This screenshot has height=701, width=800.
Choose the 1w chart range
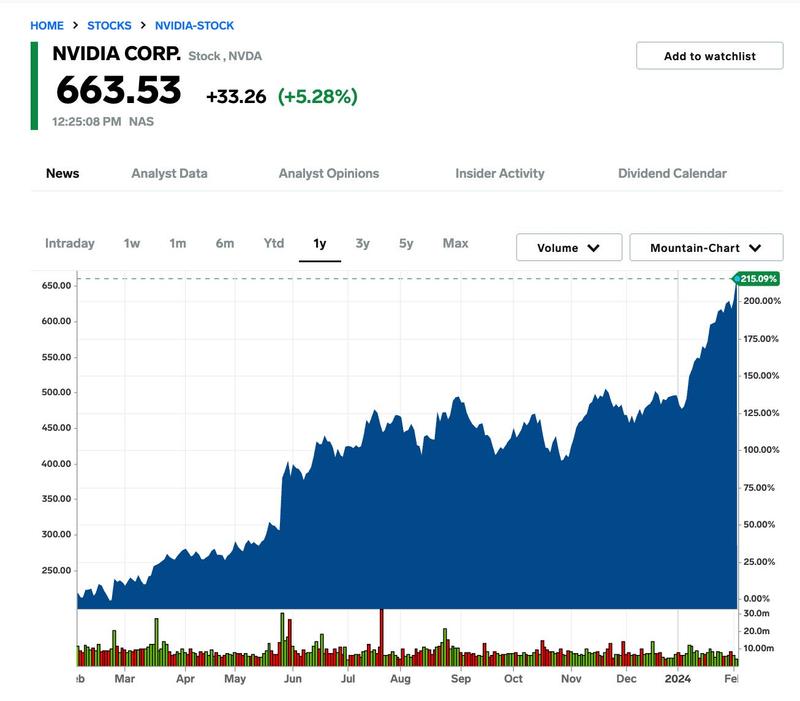pyautogui.click(x=132, y=243)
